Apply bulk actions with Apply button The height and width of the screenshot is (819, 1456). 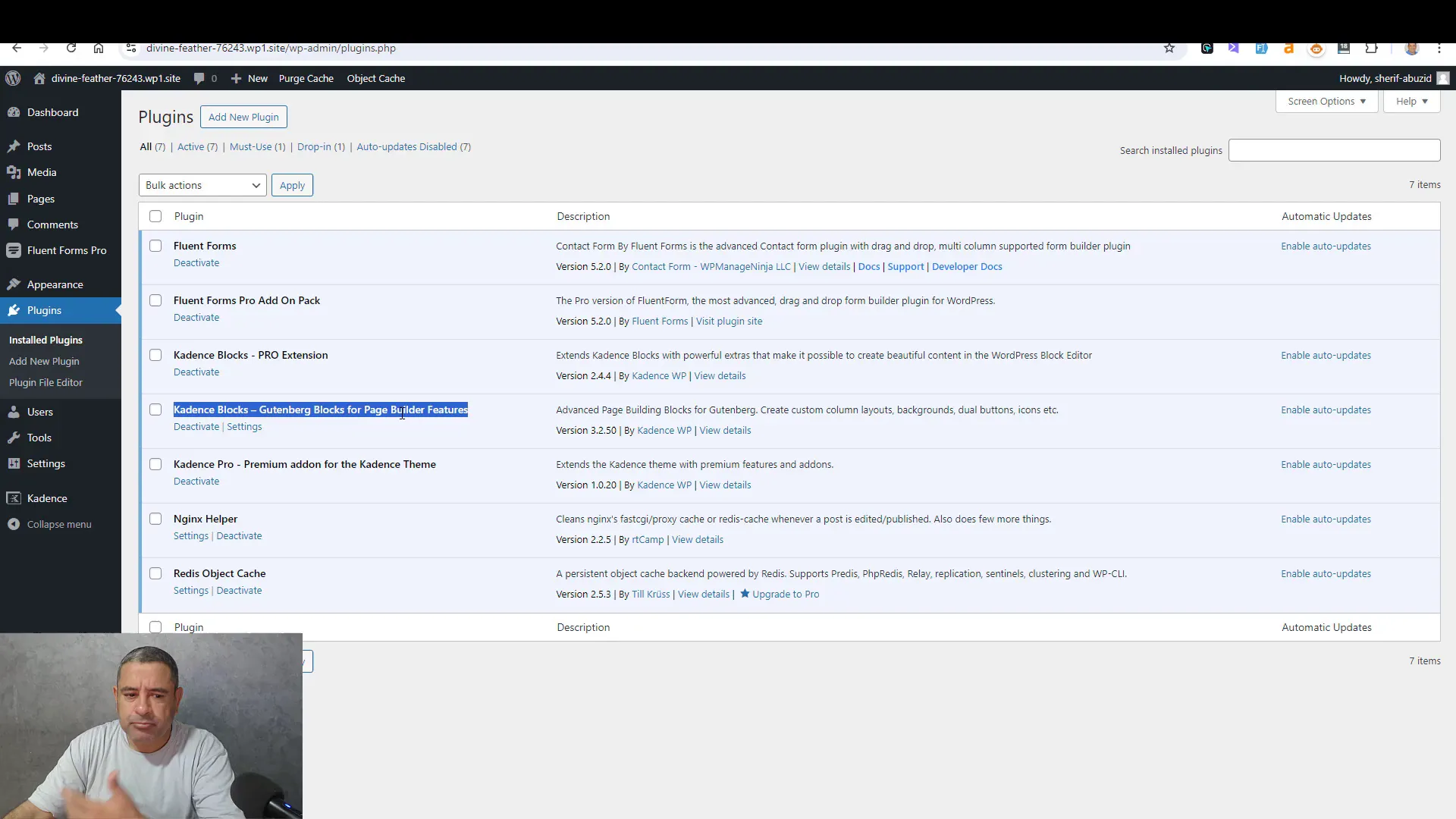point(292,185)
